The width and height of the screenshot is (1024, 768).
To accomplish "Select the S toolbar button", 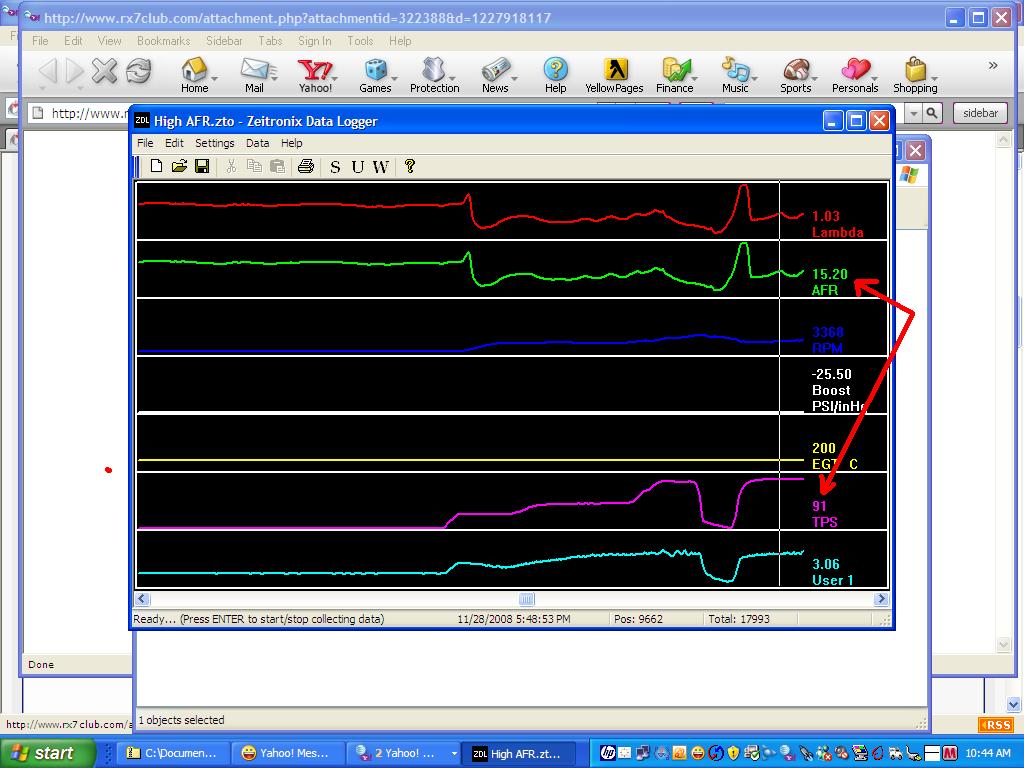I will (x=335, y=167).
